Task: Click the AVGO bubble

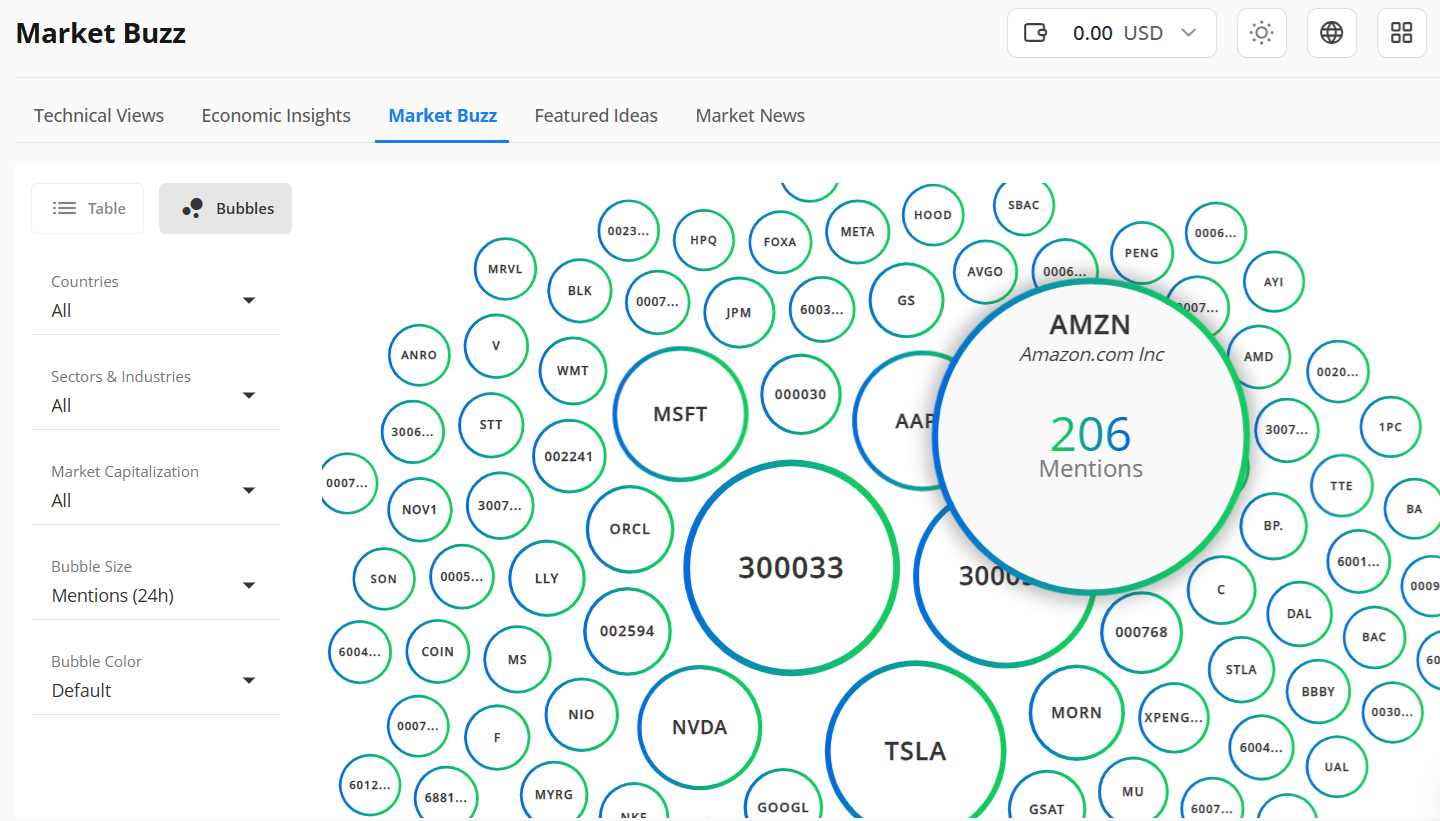Action: tap(985, 271)
